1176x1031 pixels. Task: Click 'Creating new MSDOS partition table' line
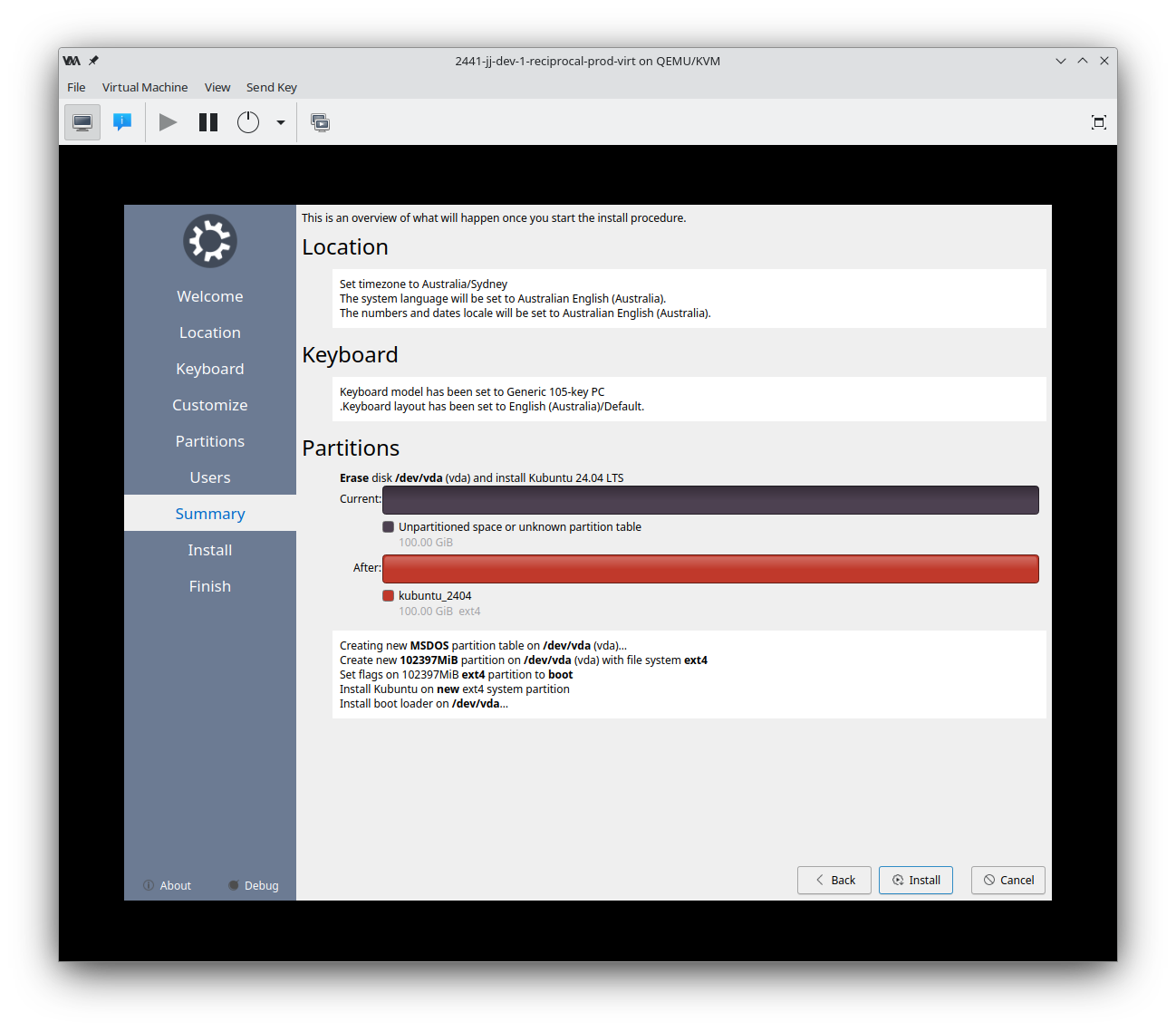click(483, 645)
